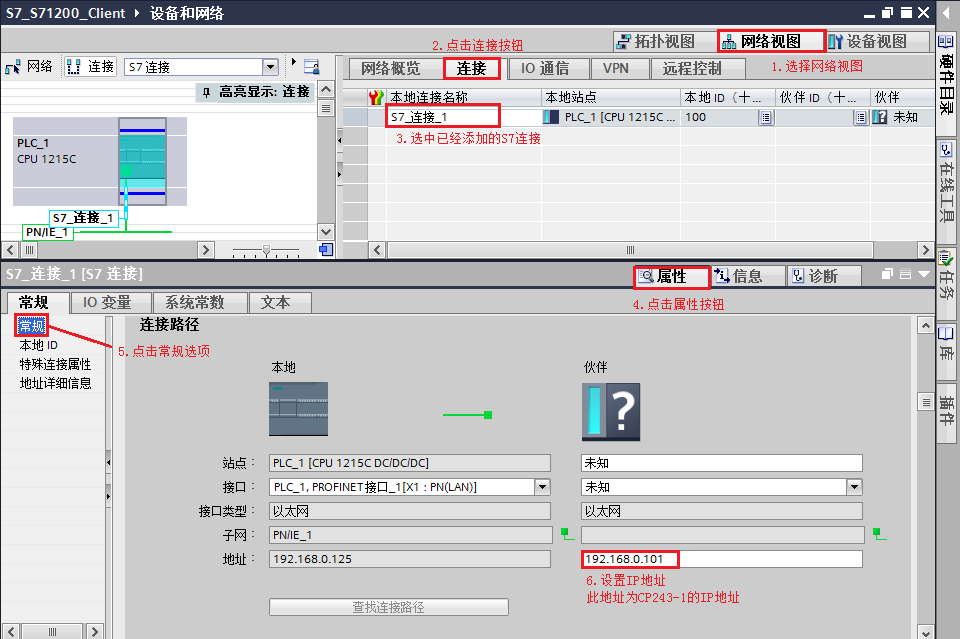The image size is (960, 639).
Task: Select 本地 ID in navigation tree
Action: pyautogui.click(x=39, y=346)
